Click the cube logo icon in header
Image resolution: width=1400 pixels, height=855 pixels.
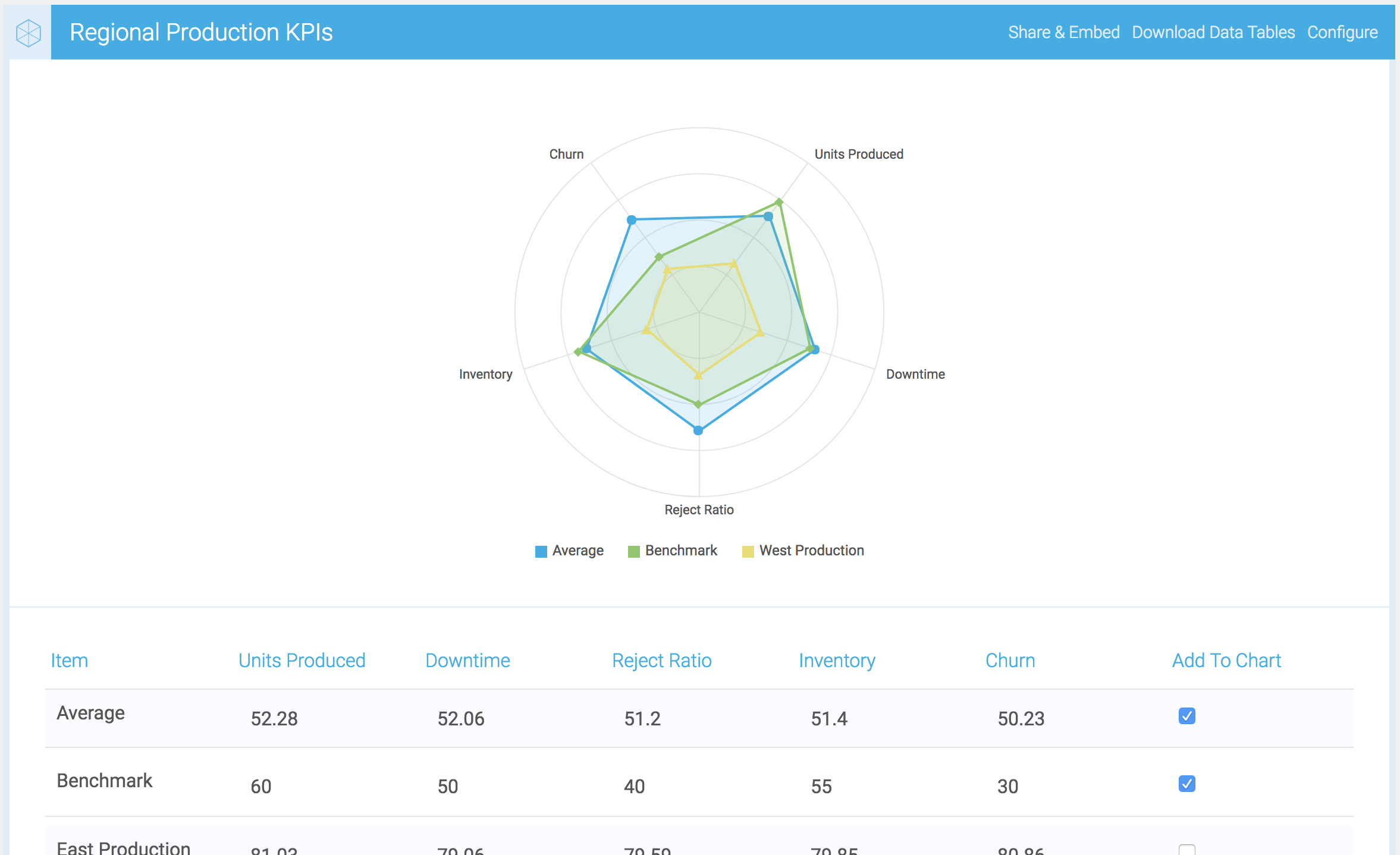click(28, 32)
